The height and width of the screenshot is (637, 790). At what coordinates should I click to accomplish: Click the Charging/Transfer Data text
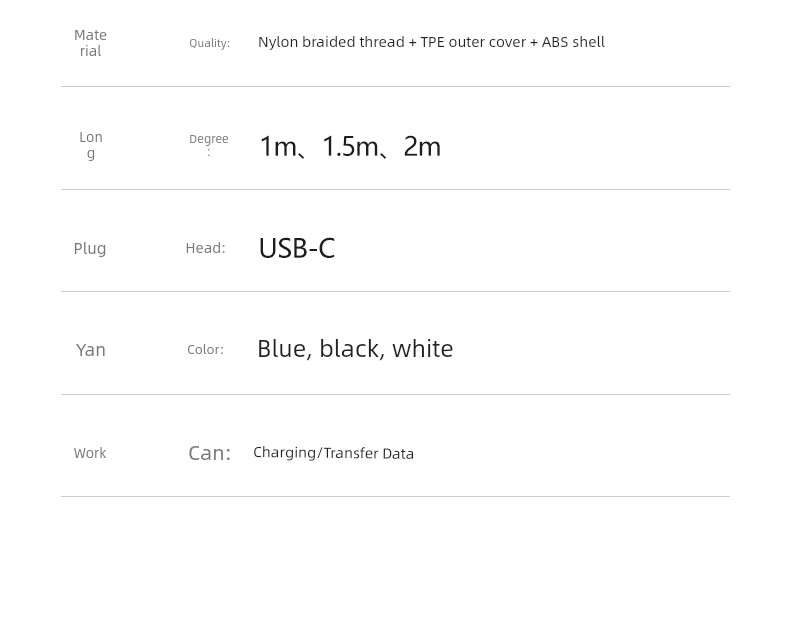click(x=334, y=453)
